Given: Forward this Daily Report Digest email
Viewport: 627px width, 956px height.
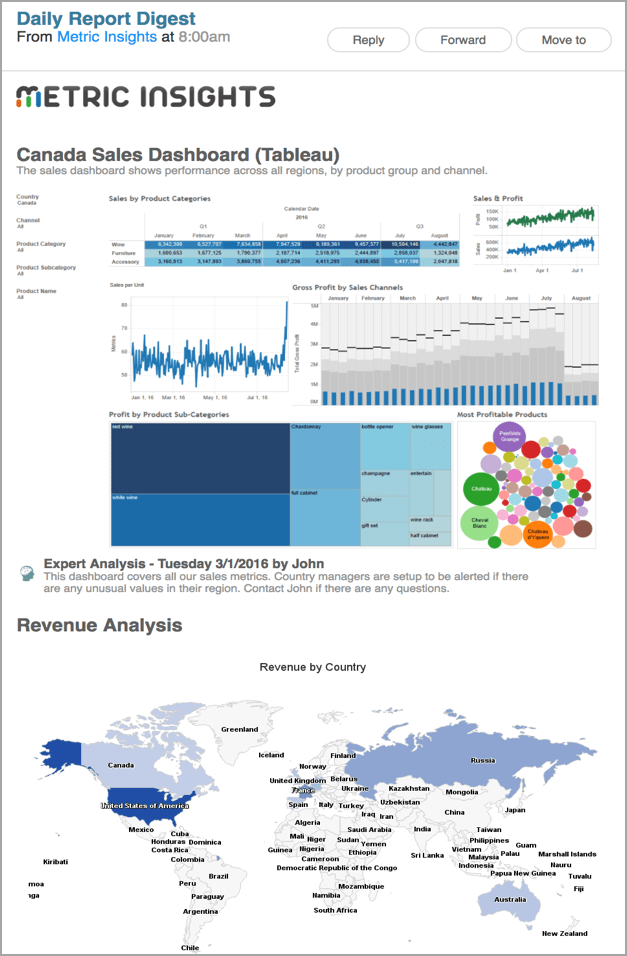Looking at the screenshot, I should click(x=463, y=40).
